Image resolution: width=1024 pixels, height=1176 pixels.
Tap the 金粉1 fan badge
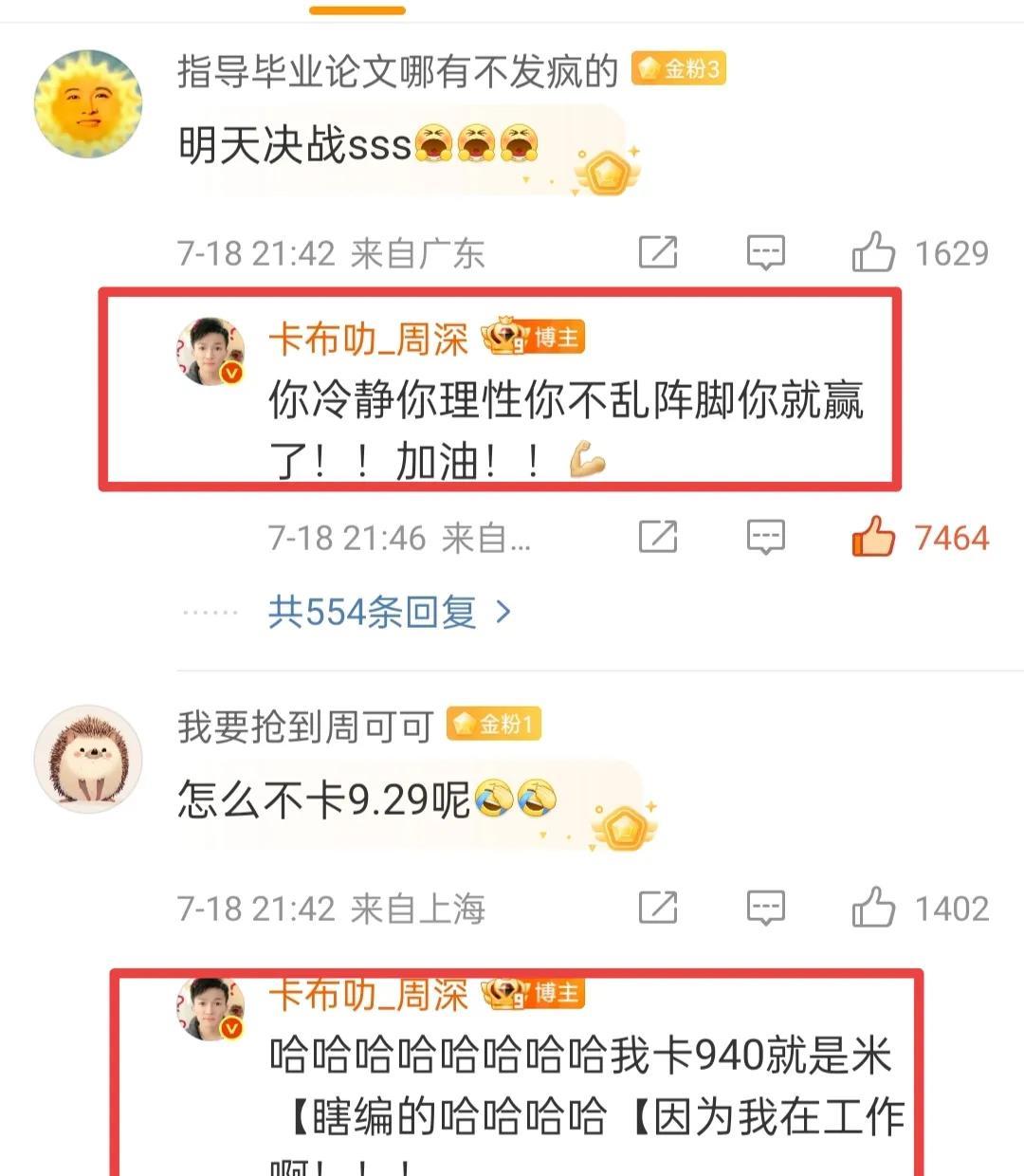494,725
